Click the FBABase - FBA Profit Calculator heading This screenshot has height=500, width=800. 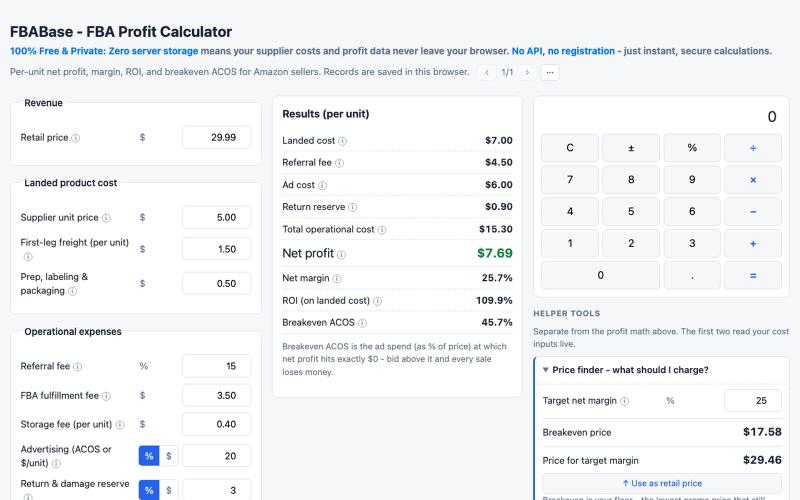point(121,32)
